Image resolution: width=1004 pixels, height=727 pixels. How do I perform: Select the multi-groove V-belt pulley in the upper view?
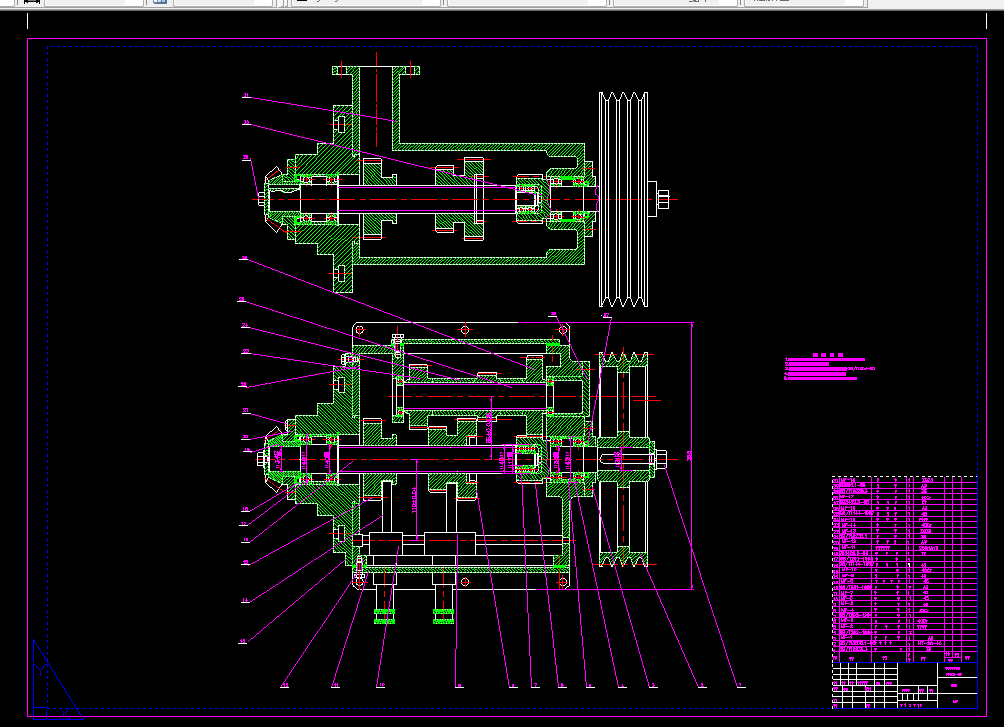click(623, 199)
